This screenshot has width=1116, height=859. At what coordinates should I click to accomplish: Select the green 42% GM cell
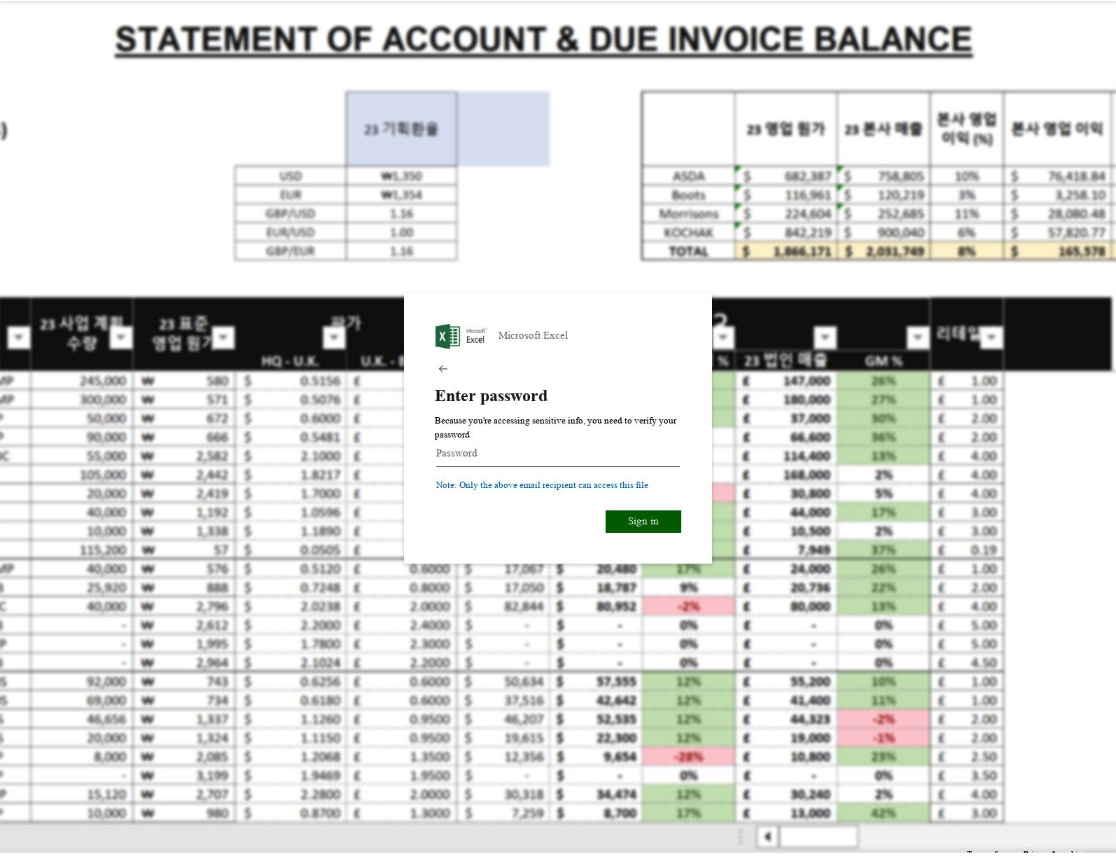[883, 813]
